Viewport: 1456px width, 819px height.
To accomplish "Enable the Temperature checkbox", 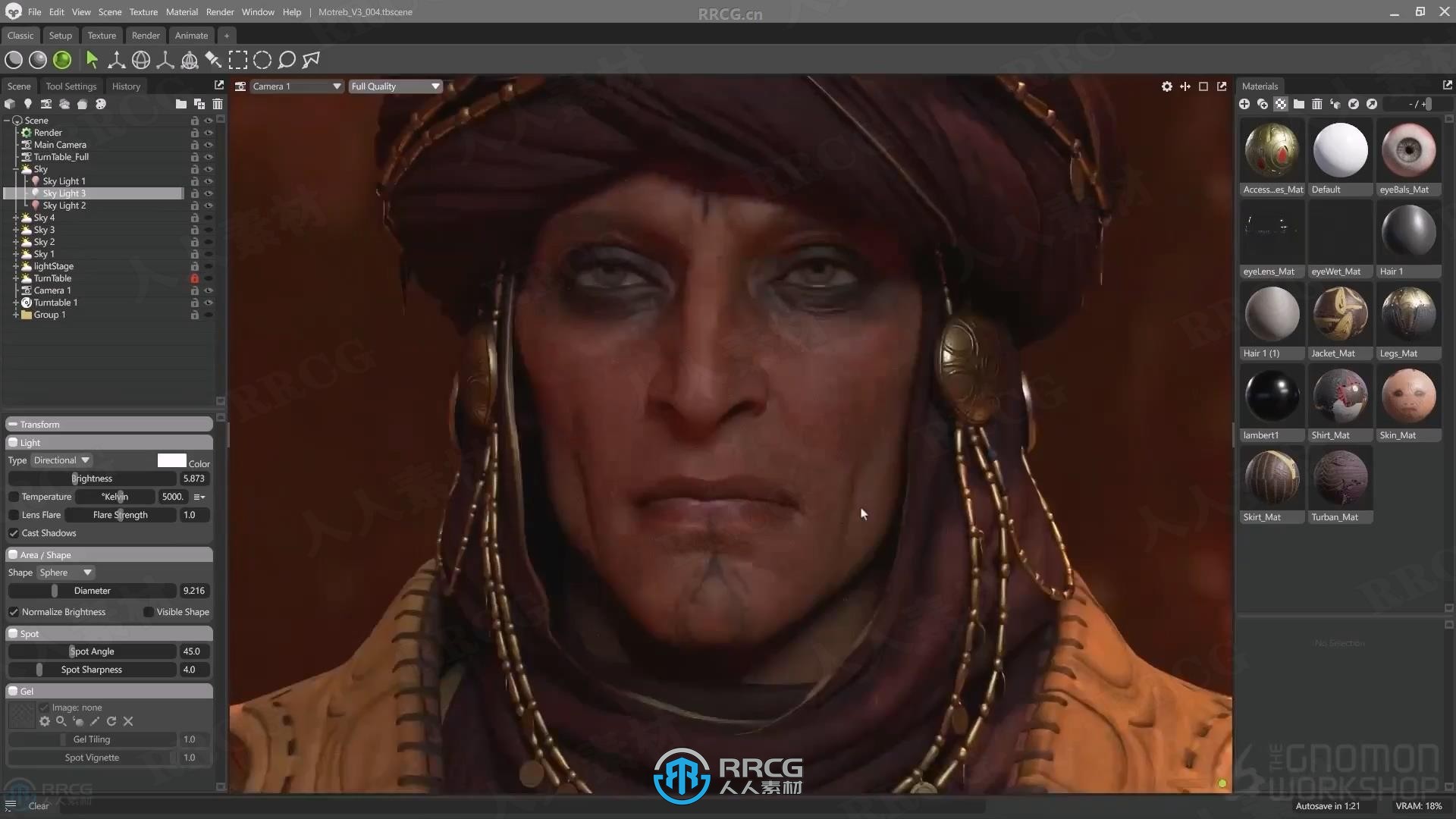I will click(14, 497).
